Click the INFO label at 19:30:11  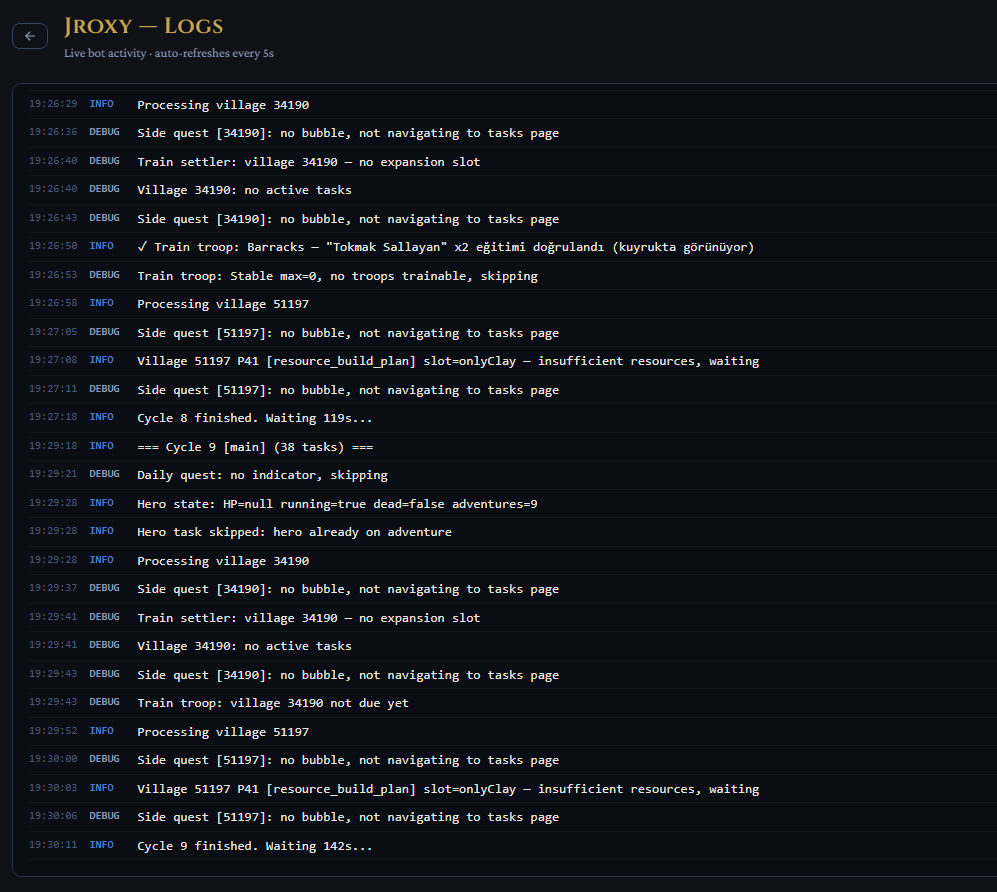(102, 844)
